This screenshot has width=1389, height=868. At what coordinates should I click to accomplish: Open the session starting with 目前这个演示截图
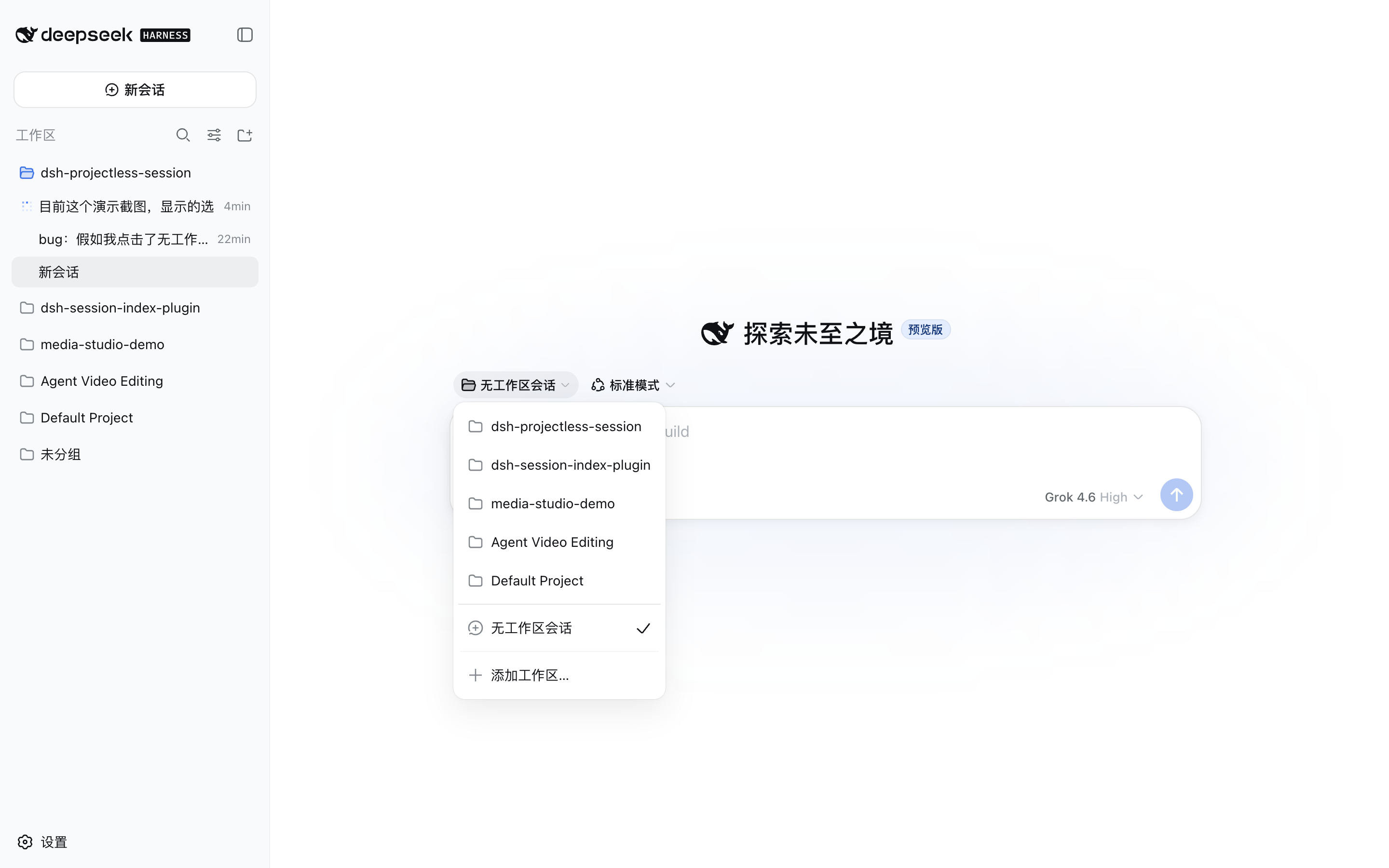(135, 206)
